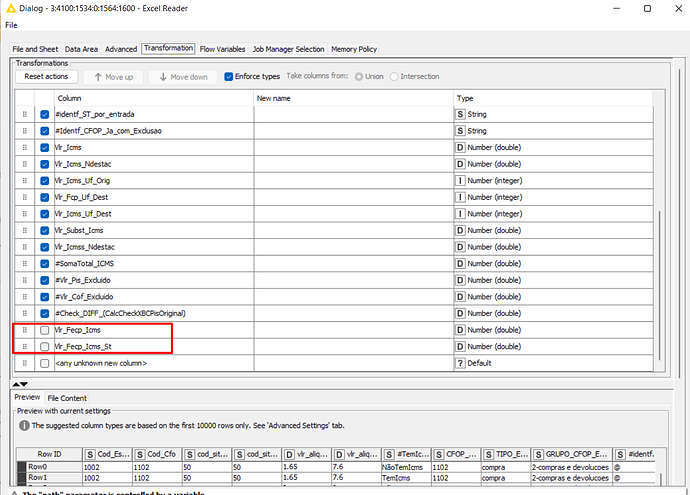The image size is (690, 495).
Task: Click String type icon of #identf_ST_por_entrada
Action: click(460, 114)
